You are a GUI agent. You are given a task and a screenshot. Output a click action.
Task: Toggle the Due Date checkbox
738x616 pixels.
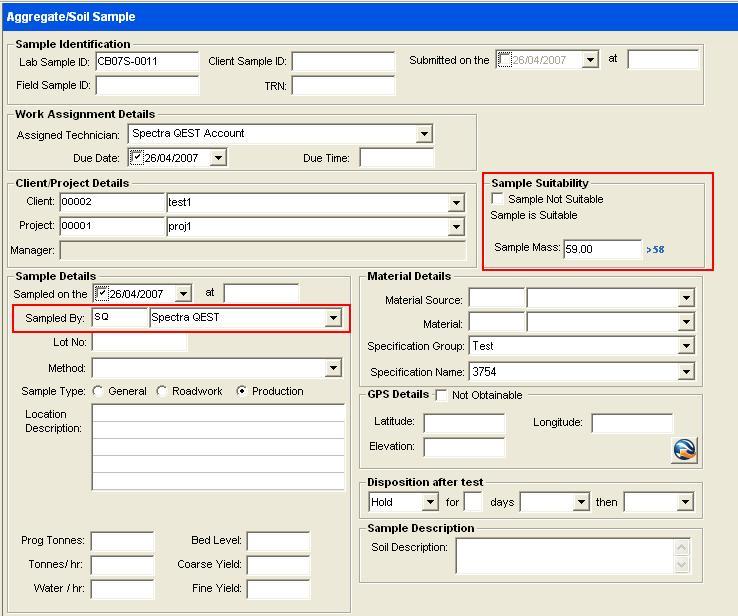[x=138, y=158]
